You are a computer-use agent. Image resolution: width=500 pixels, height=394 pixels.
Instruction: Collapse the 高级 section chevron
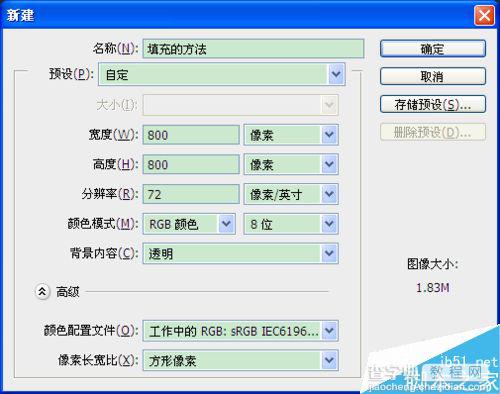42,292
